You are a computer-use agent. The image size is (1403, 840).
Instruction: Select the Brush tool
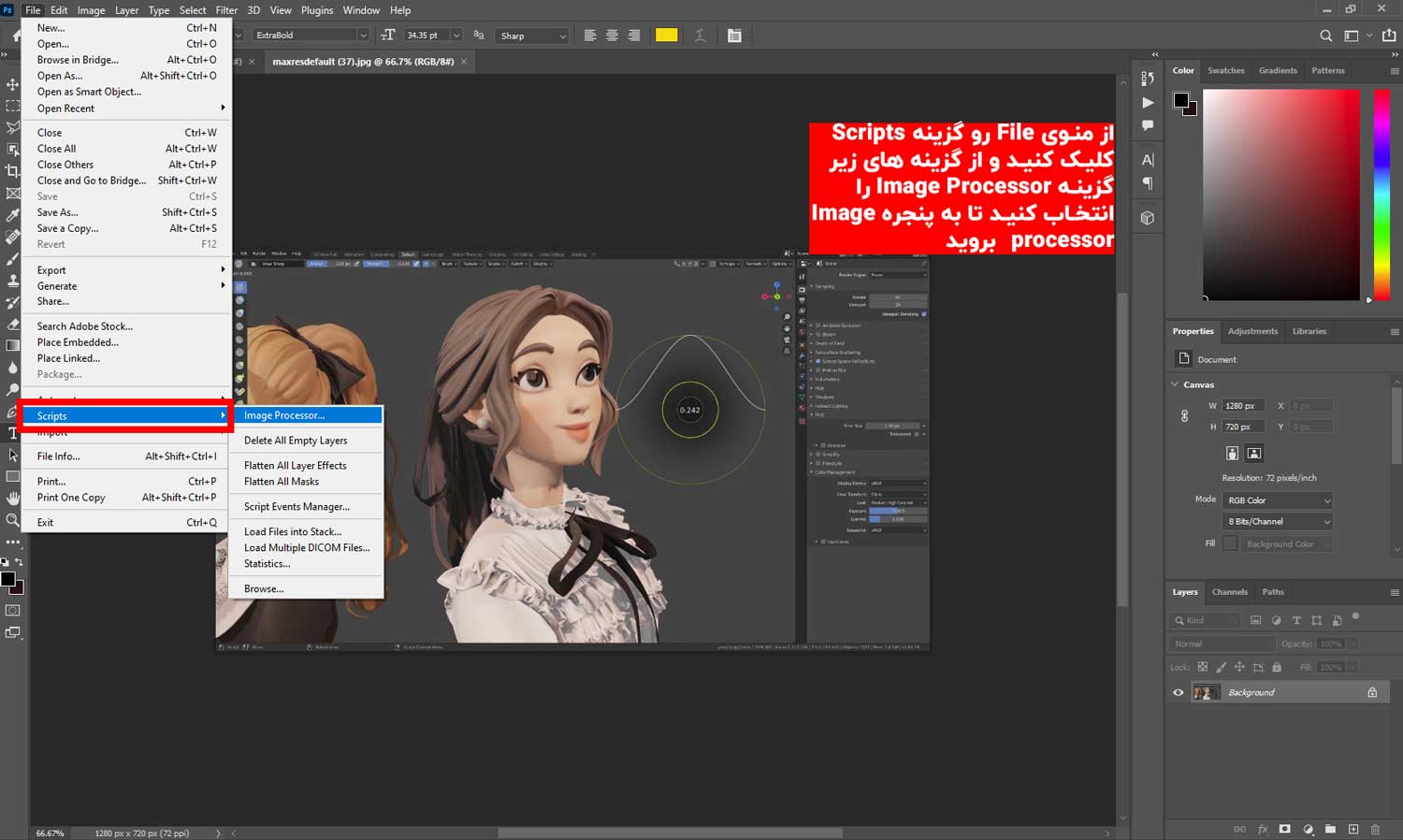(x=12, y=258)
